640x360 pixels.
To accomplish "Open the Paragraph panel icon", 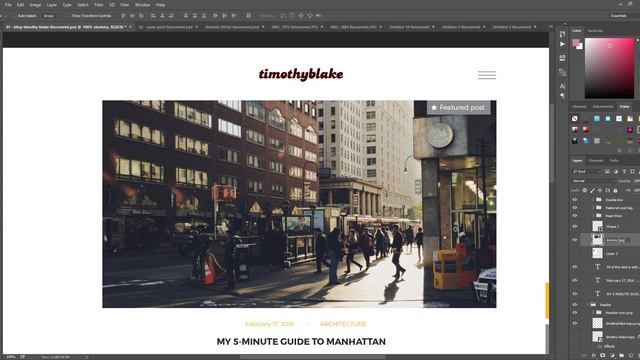I will click(562, 96).
